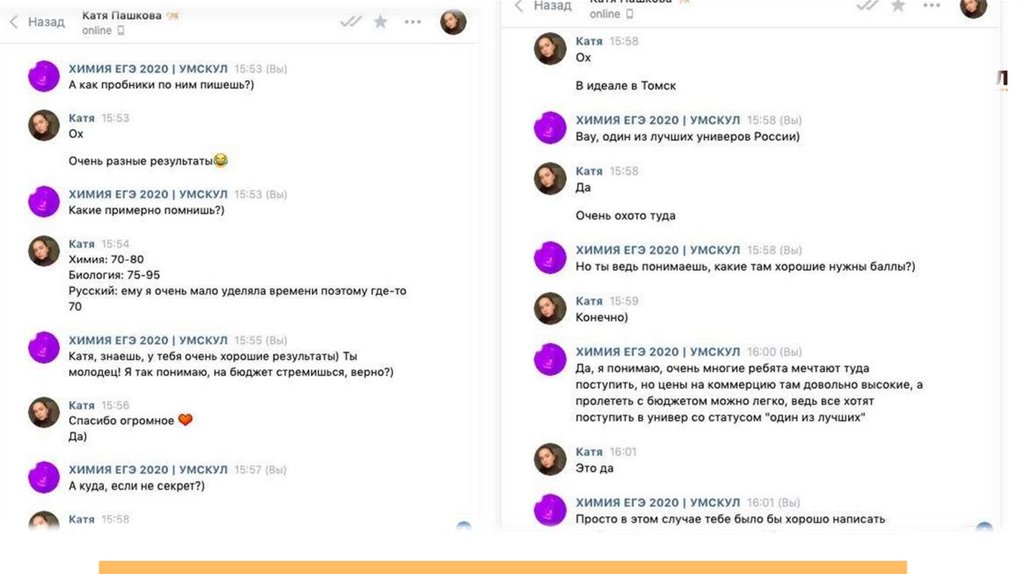Click double-checkmark icon in left chat header
Screen dimensions: 1024x574
point(351,22)
